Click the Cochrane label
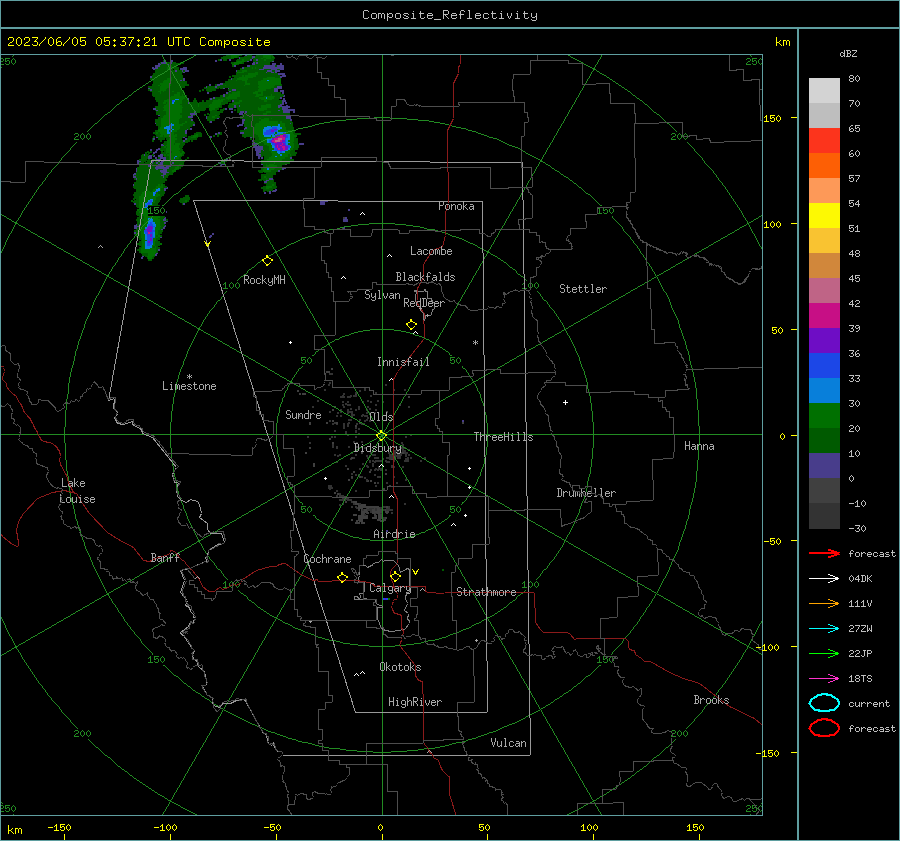This screenshot has height=841, width=900. pyautogui.click(x=327, y=559)
